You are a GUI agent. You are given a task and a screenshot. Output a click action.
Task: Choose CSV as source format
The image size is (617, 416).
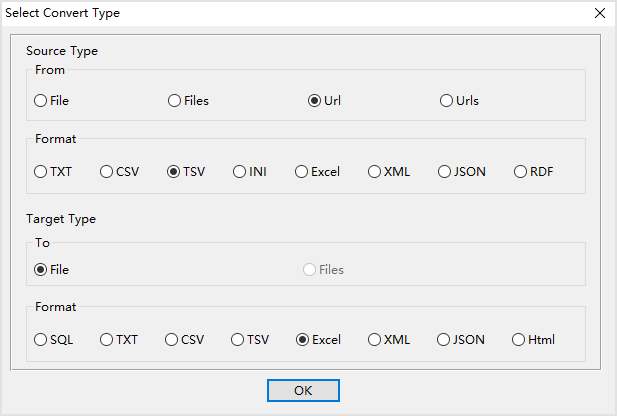(x=107, y=172)
